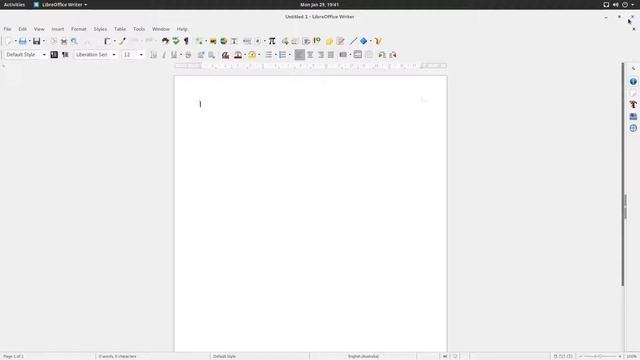Click the red Font Color icon
The width and height of the screenshot is (640, 360).
[x=238, y=55]
